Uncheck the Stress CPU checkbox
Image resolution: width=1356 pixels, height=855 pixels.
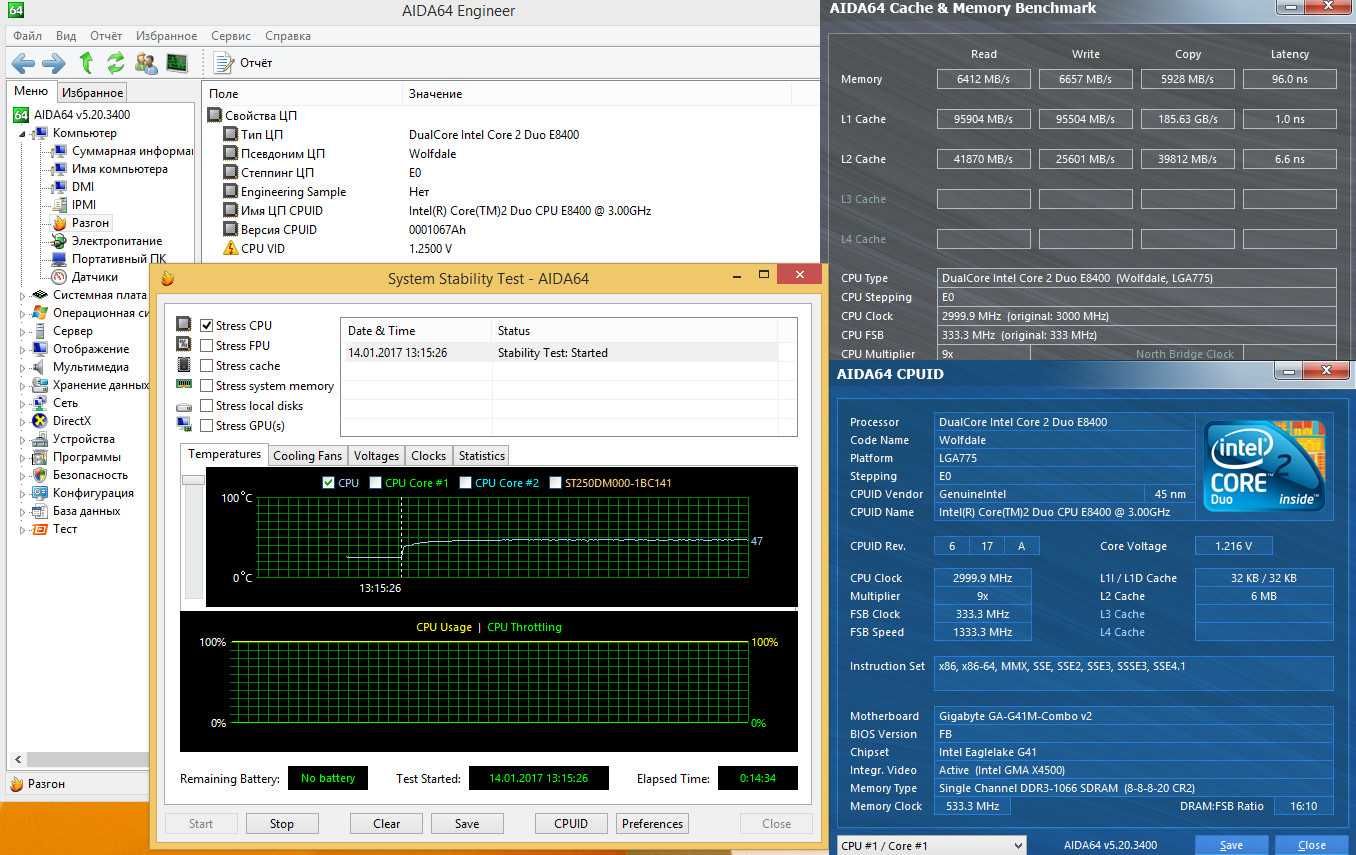[207, 325]
